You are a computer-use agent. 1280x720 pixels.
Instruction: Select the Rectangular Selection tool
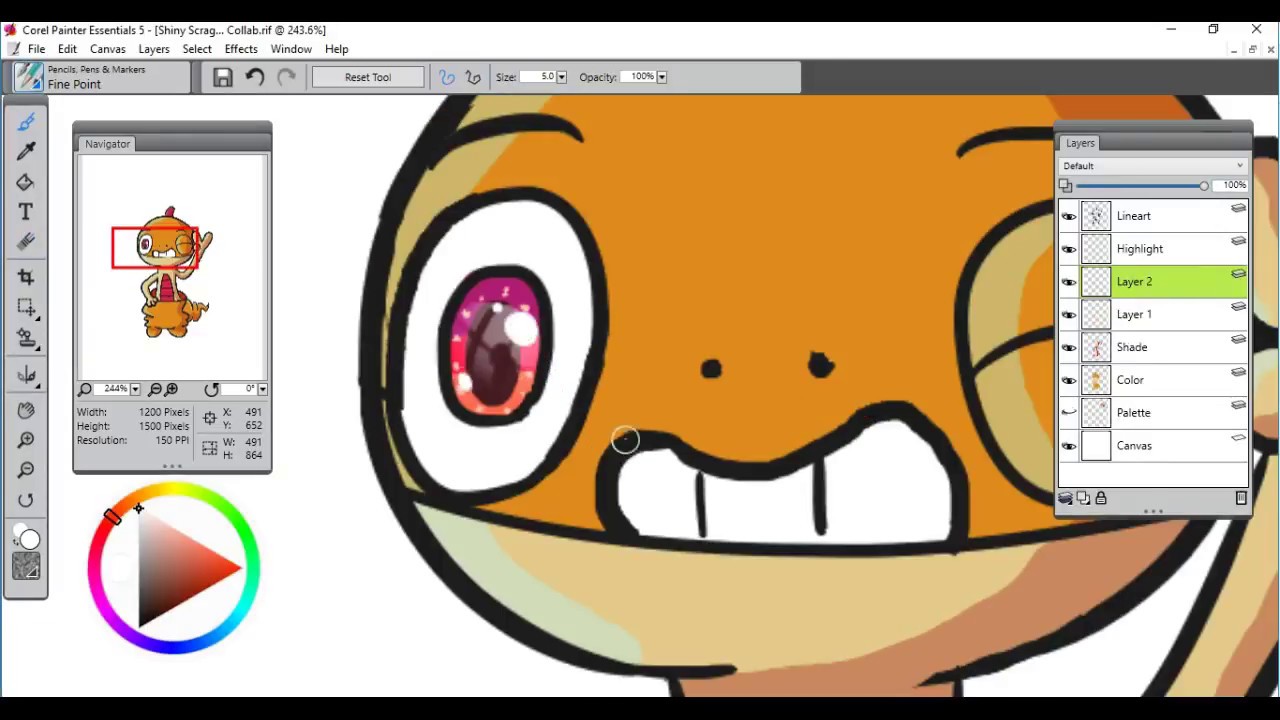tap(26, 308)
